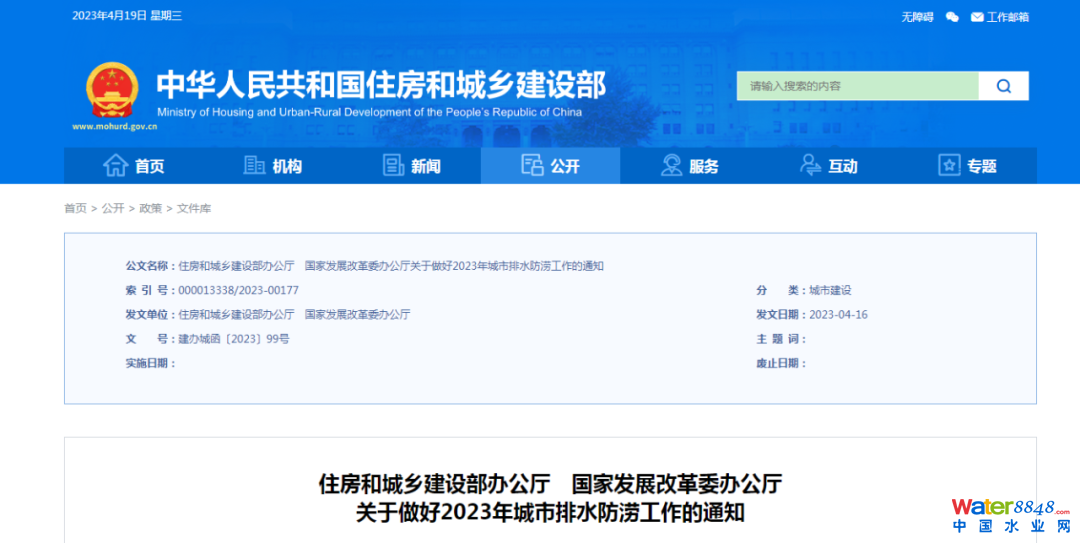Click the national emblem logo
The image size is (1080, 543).
[112, 91]
